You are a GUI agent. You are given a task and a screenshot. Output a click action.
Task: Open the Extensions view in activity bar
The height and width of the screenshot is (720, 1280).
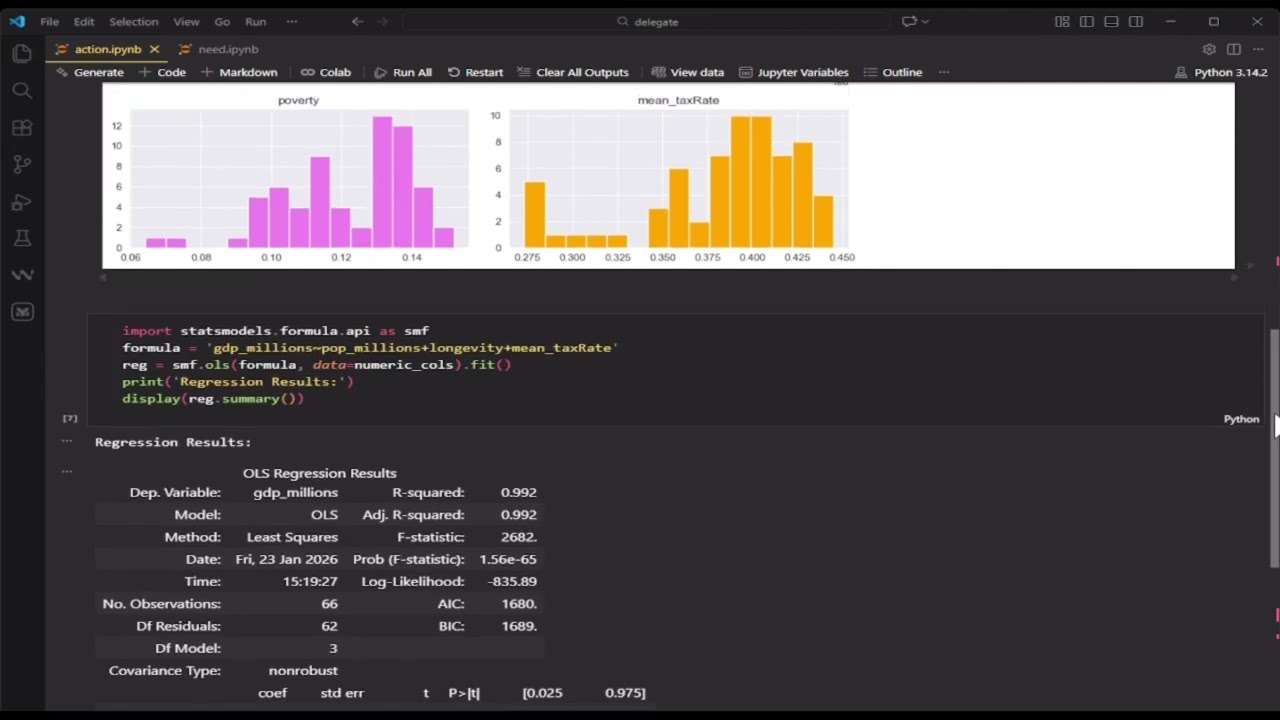[x=22, y=128]
